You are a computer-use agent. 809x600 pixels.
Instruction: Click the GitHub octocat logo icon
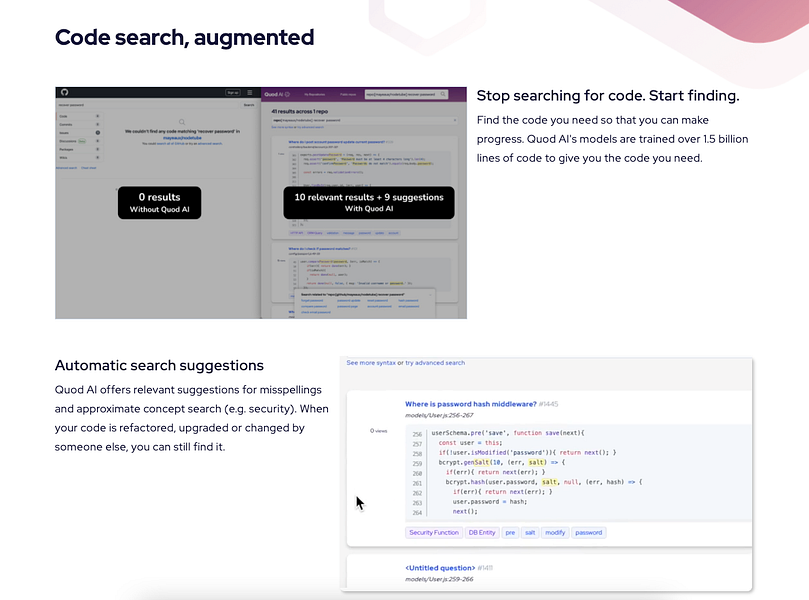pyautogui.click(x=64, y=92)
